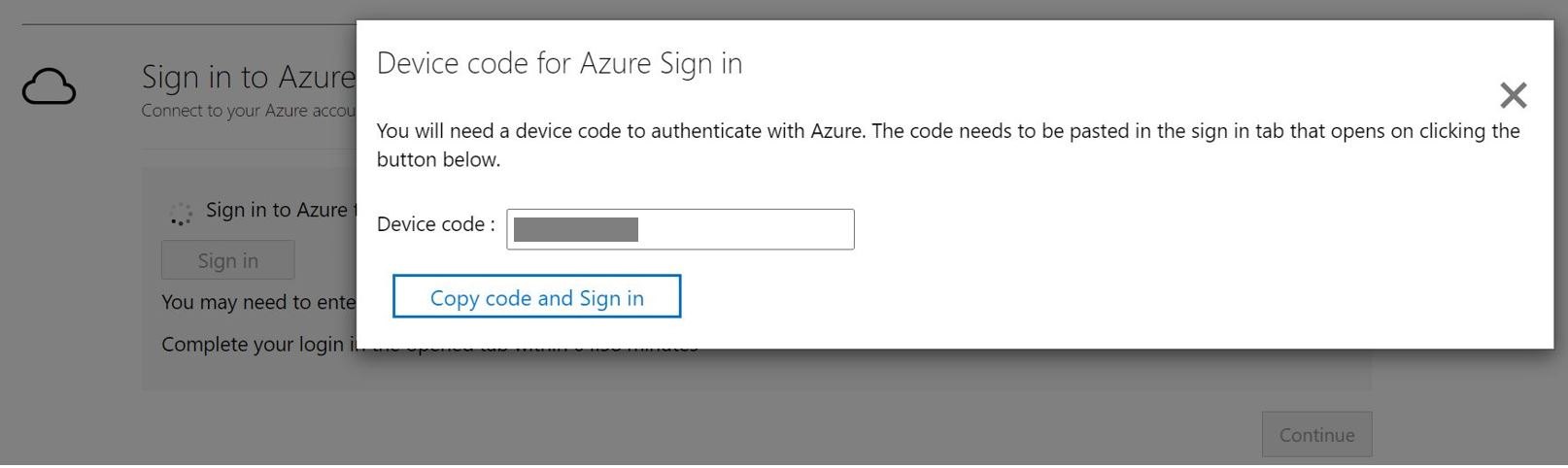Image resolution: width=1568 pixels, height=468 pixels.
Task: Click the "Connect to your Azure" subtitle text
Action: (x=248, y=111)
